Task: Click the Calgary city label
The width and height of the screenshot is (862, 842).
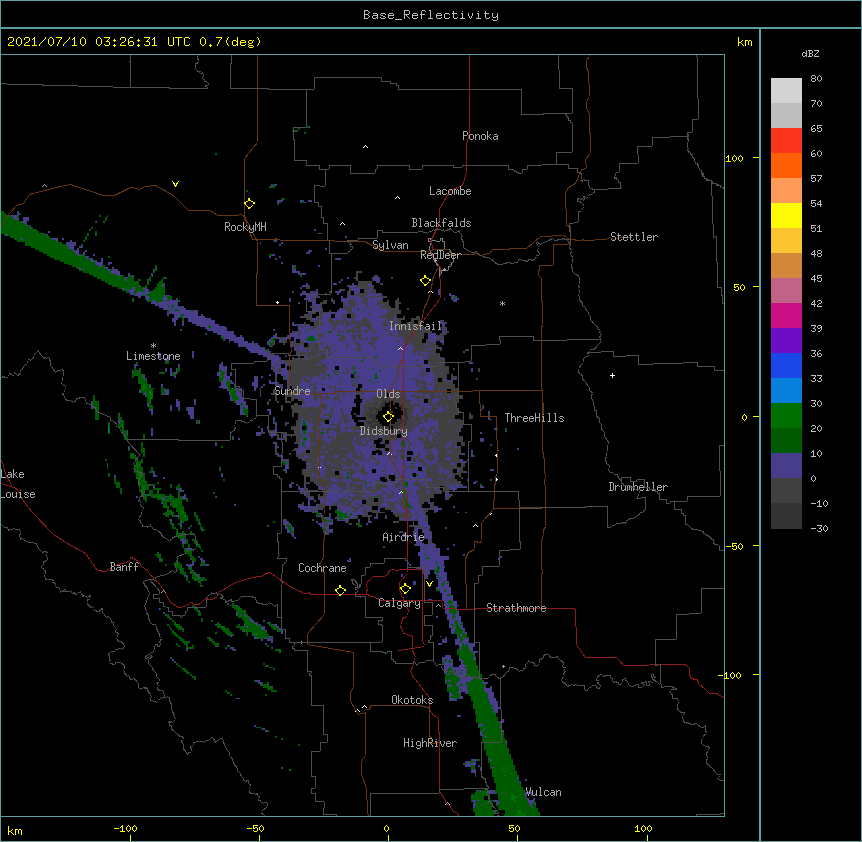Action: click(399, 603)
